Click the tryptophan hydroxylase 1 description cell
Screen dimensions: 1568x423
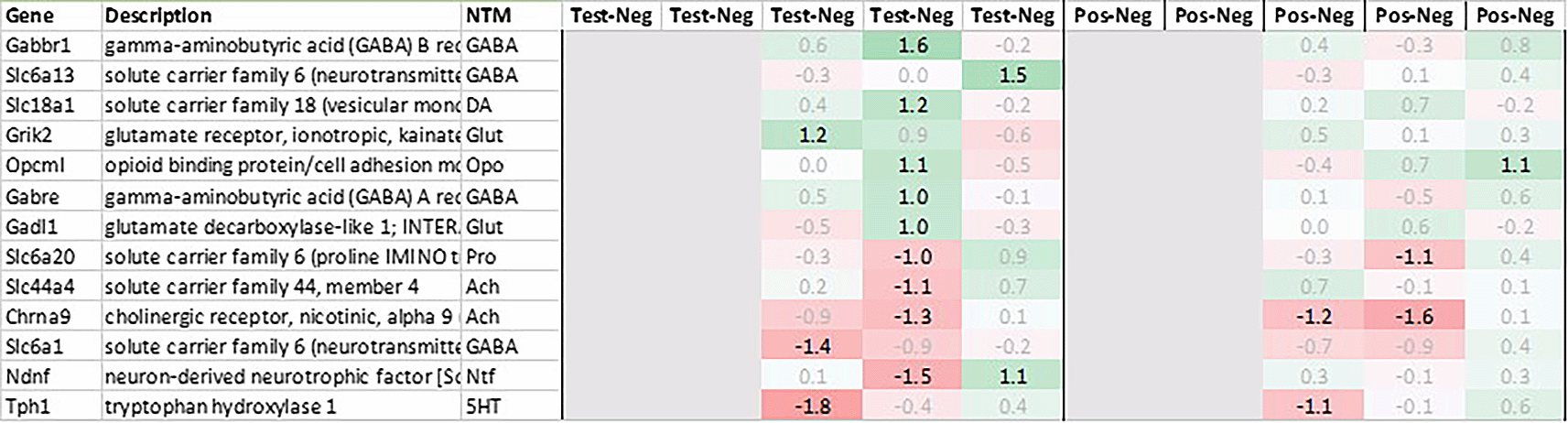coord(282,407)
